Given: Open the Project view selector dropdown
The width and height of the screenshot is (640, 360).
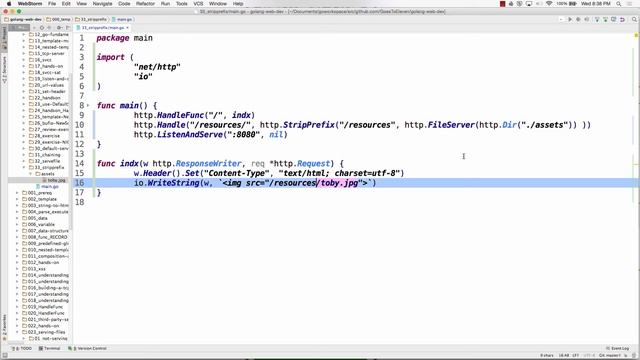Looking at the screenshot, I should pos(19,28).
